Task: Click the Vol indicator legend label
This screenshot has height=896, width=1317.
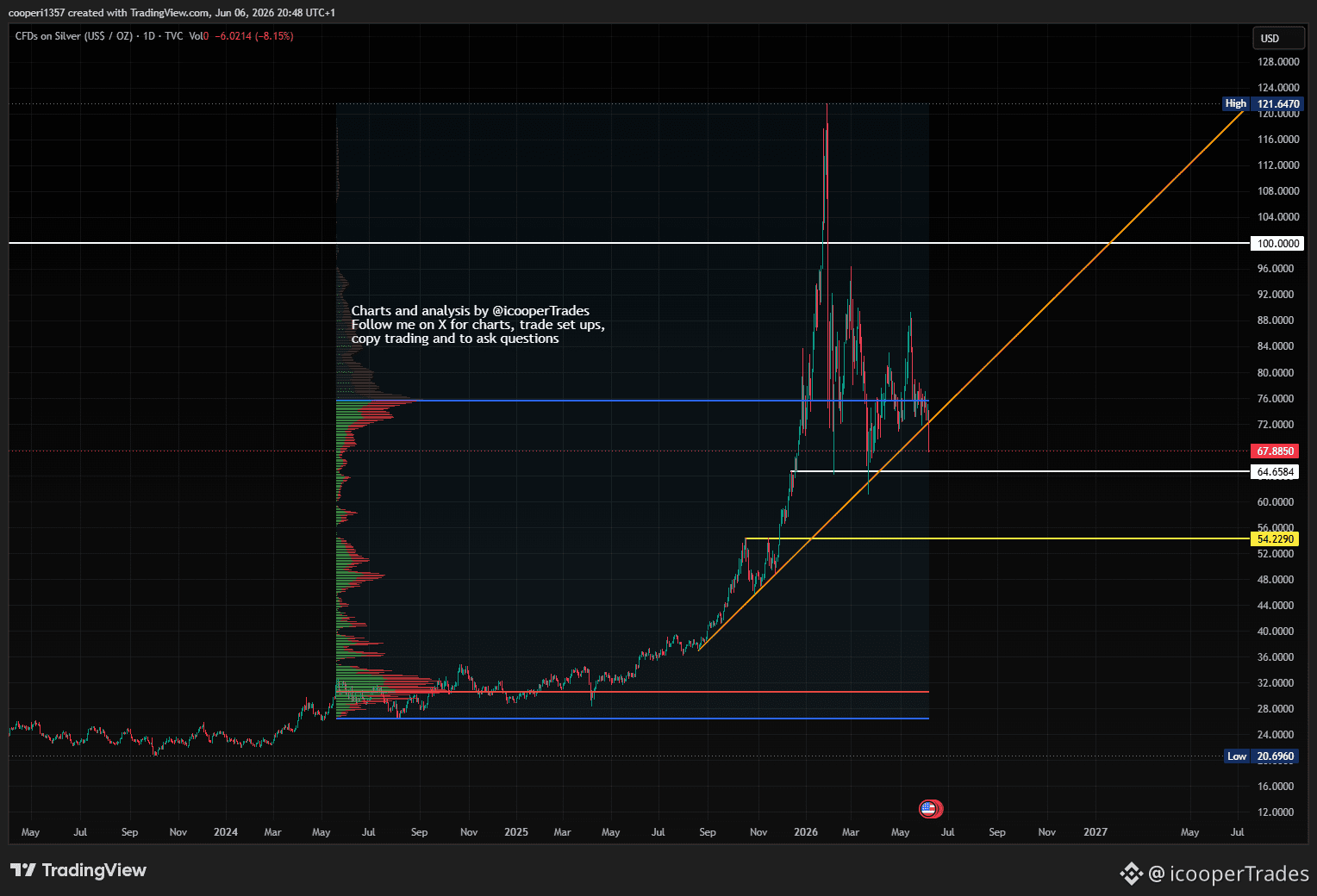Action: pyautogui.click(x=197, y=36)
